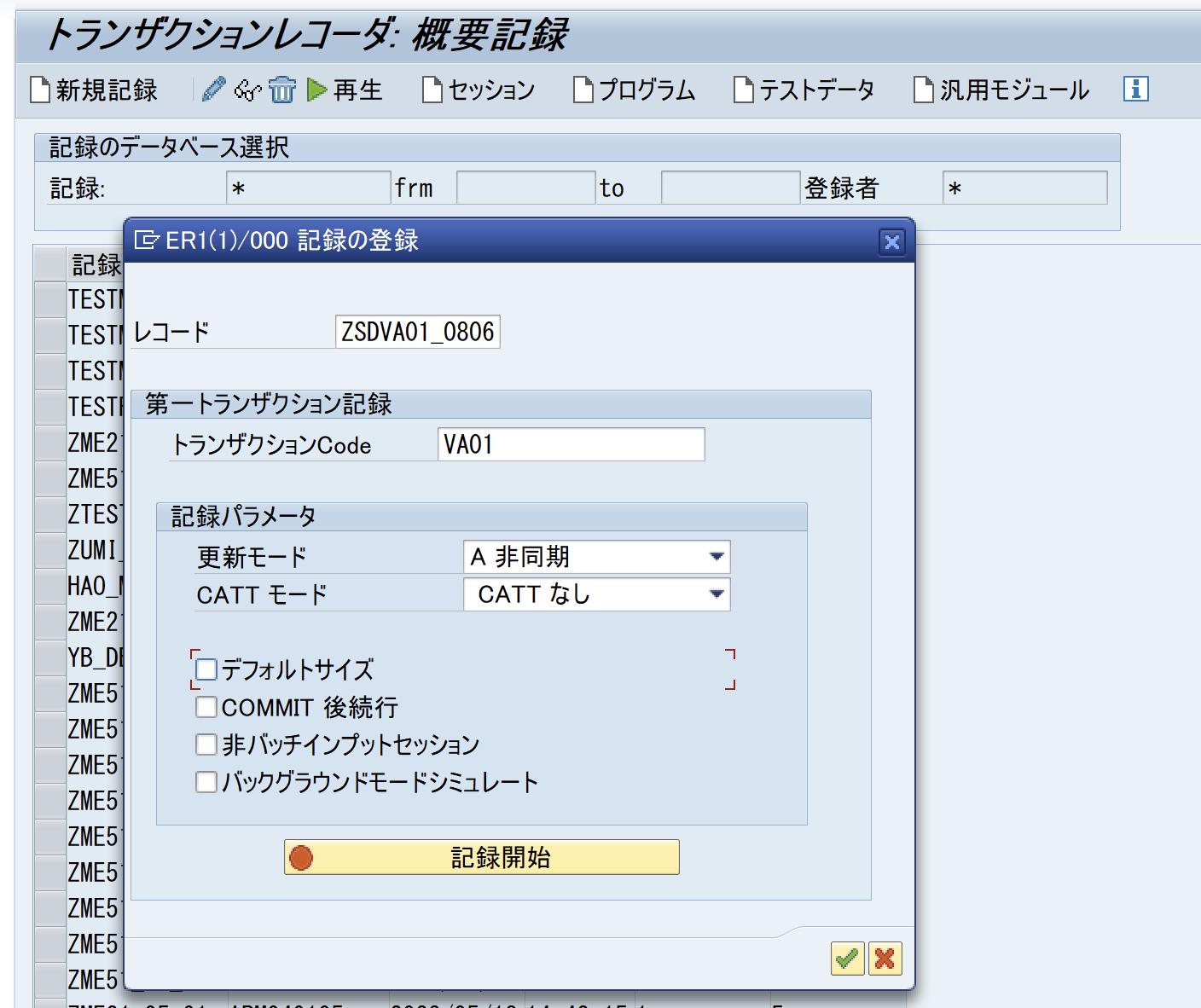Open the プログラム toolbar item
1201x1008 pixels.
point(635,90)
